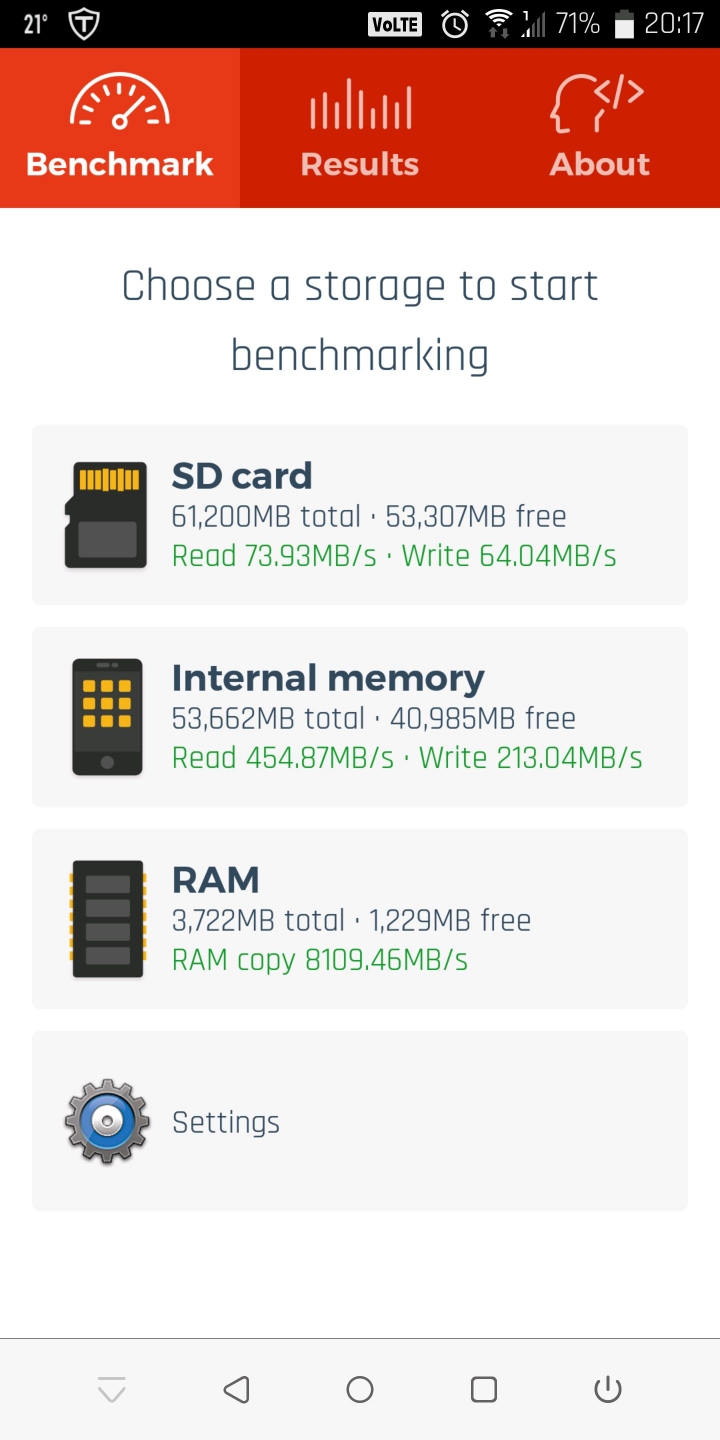Open the Settings gear icon
720x1440 pixels.
tap(107, 1121)
